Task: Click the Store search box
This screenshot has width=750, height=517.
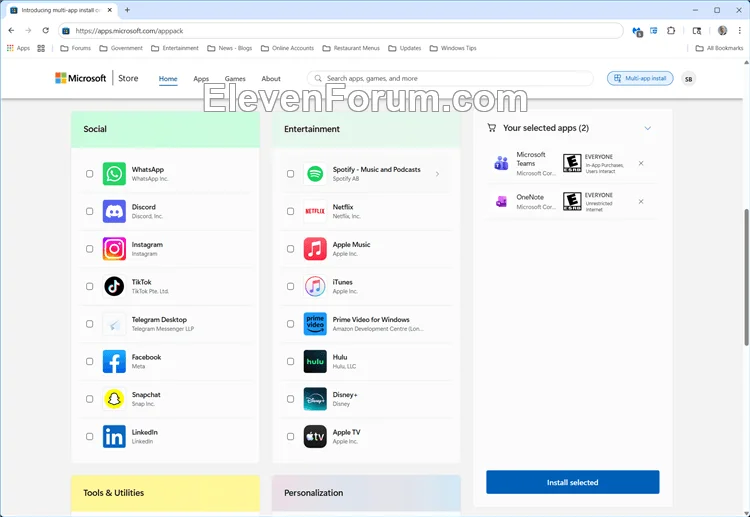Action: click(450, 78)
